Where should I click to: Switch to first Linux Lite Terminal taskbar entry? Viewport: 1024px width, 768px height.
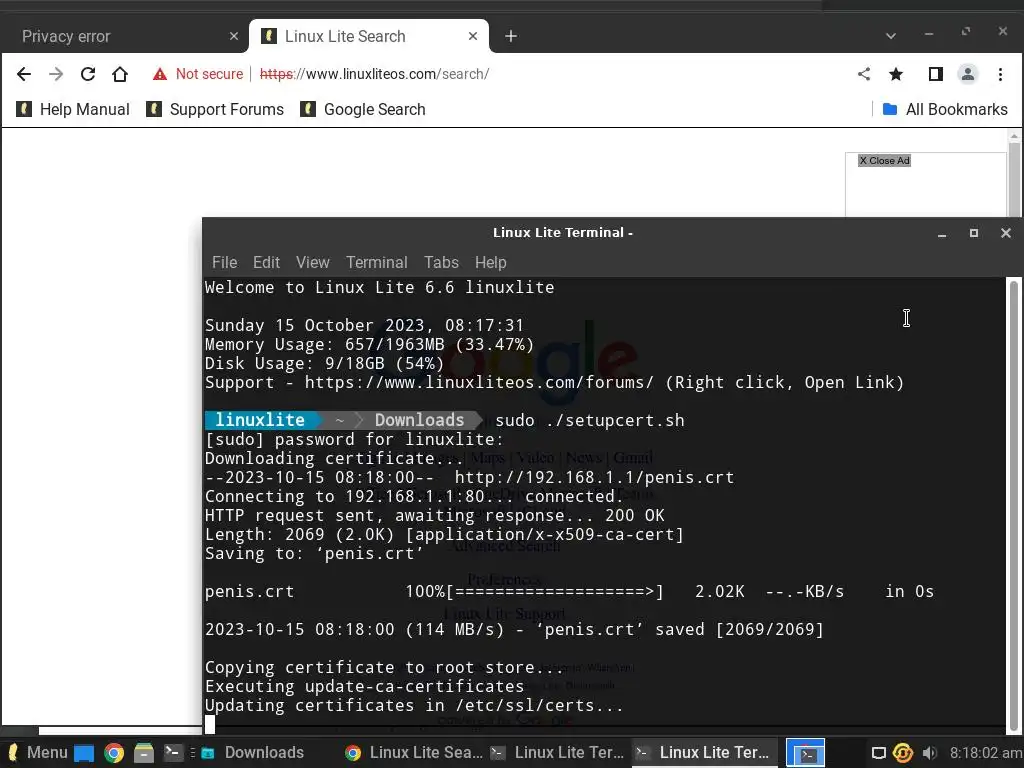tap(558, 752)
